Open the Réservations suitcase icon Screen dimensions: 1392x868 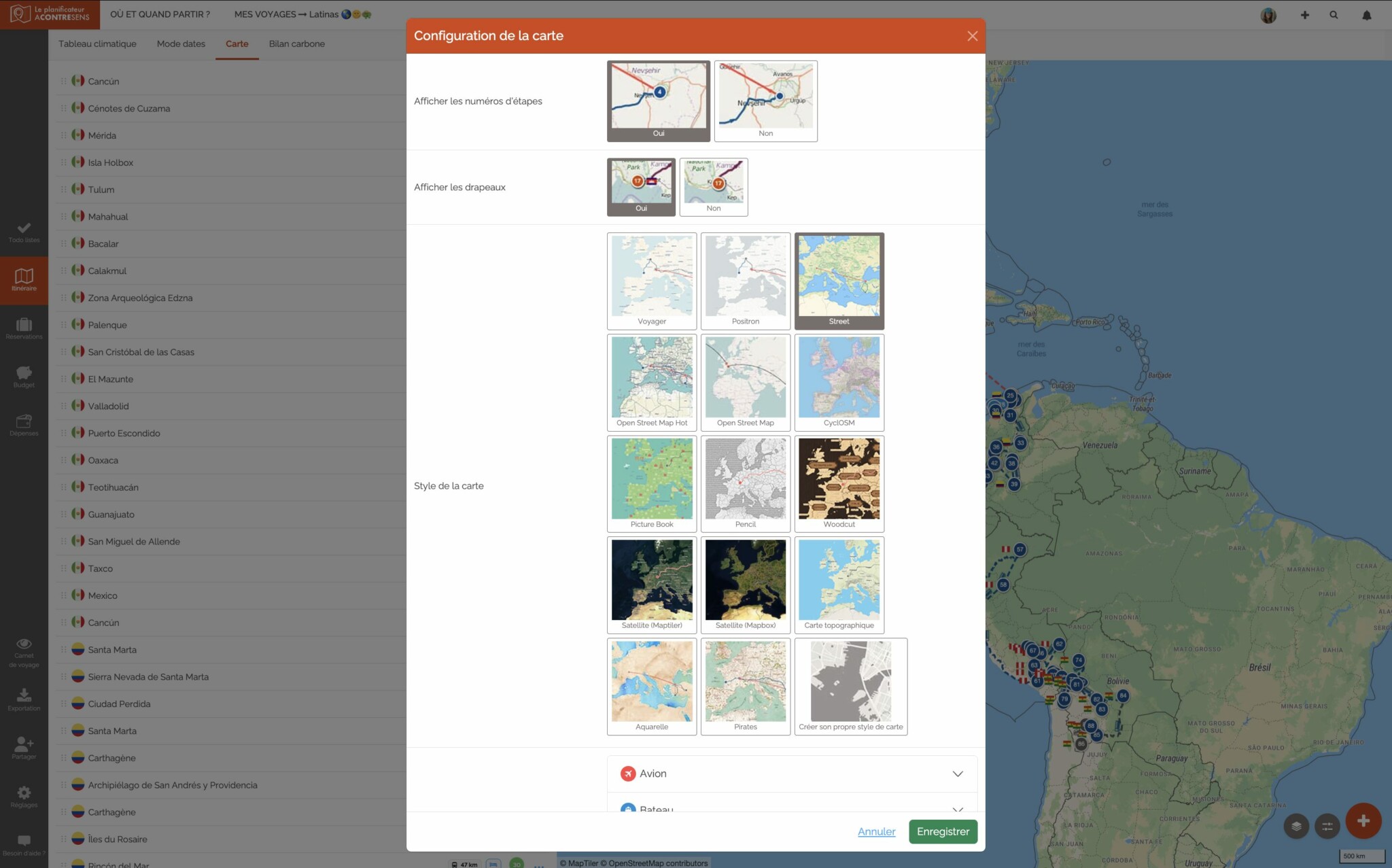[24, 328]
